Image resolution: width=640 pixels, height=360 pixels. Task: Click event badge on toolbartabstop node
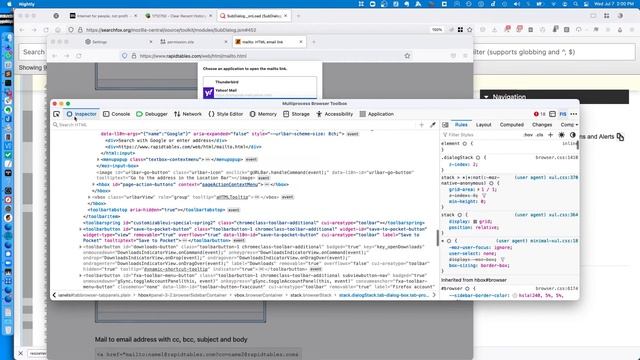(x=233, y=210)
